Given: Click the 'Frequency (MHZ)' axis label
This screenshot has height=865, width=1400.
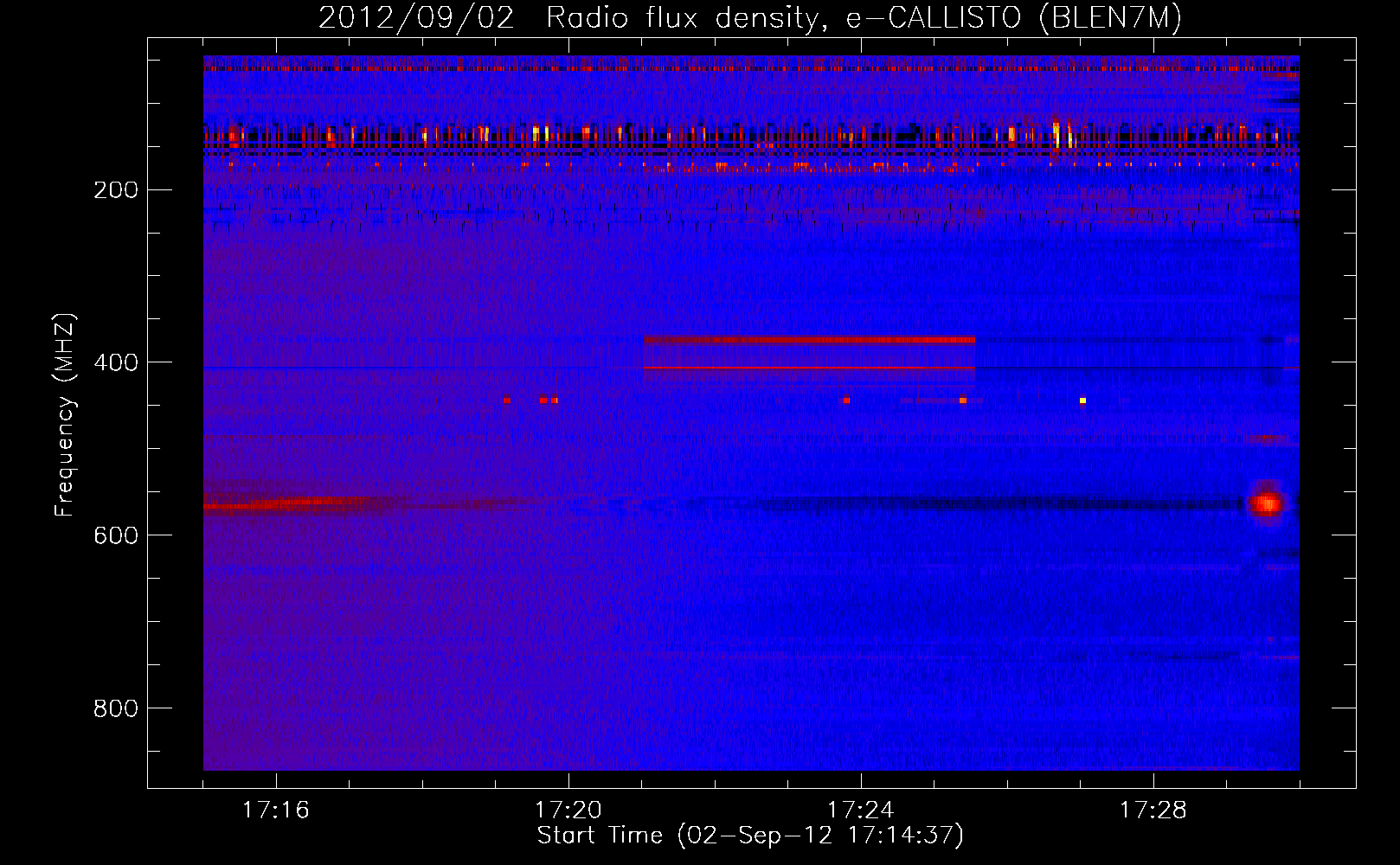Looking at the screenshot, I should [65, 415].
